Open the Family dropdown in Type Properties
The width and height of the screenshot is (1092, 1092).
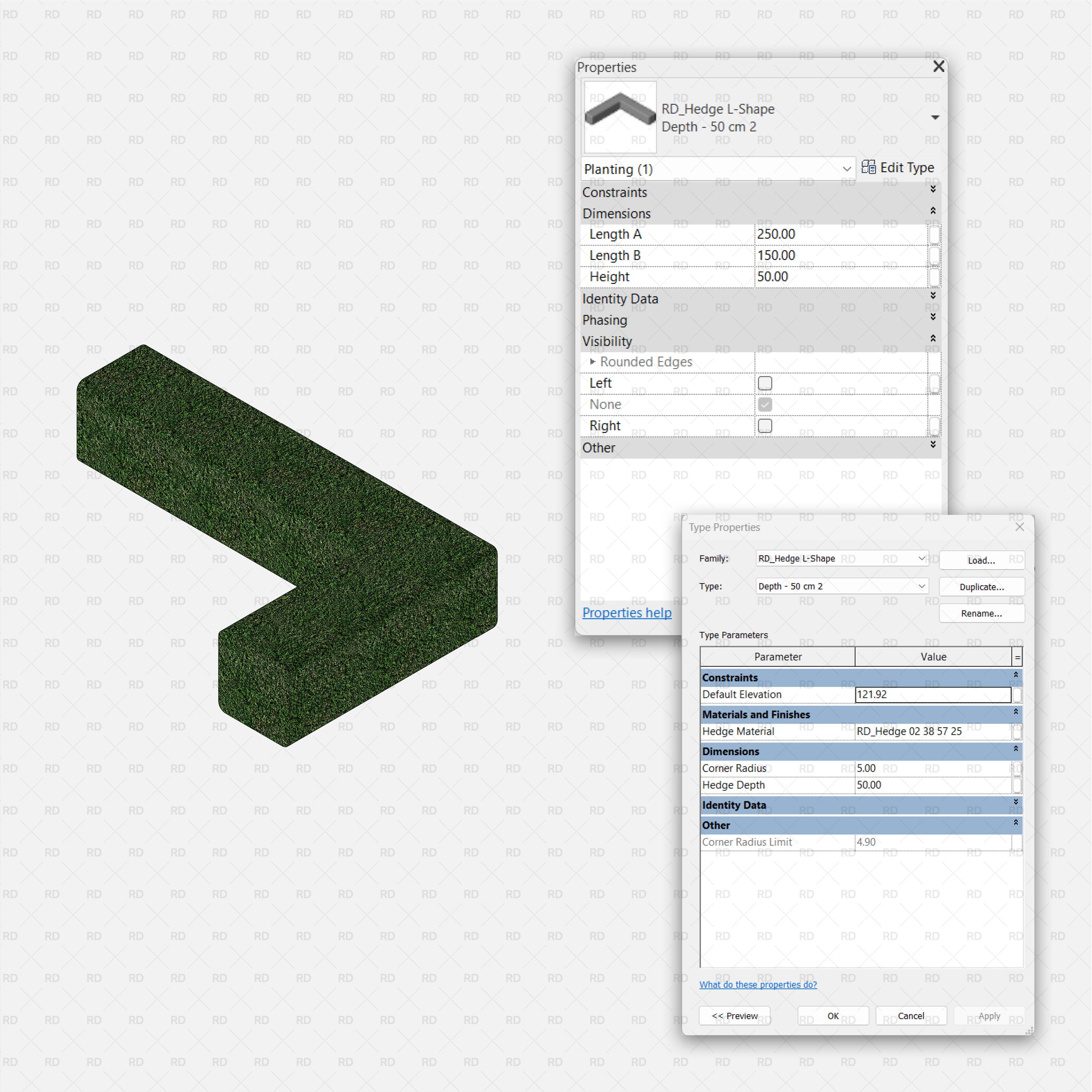pos(921,558)
